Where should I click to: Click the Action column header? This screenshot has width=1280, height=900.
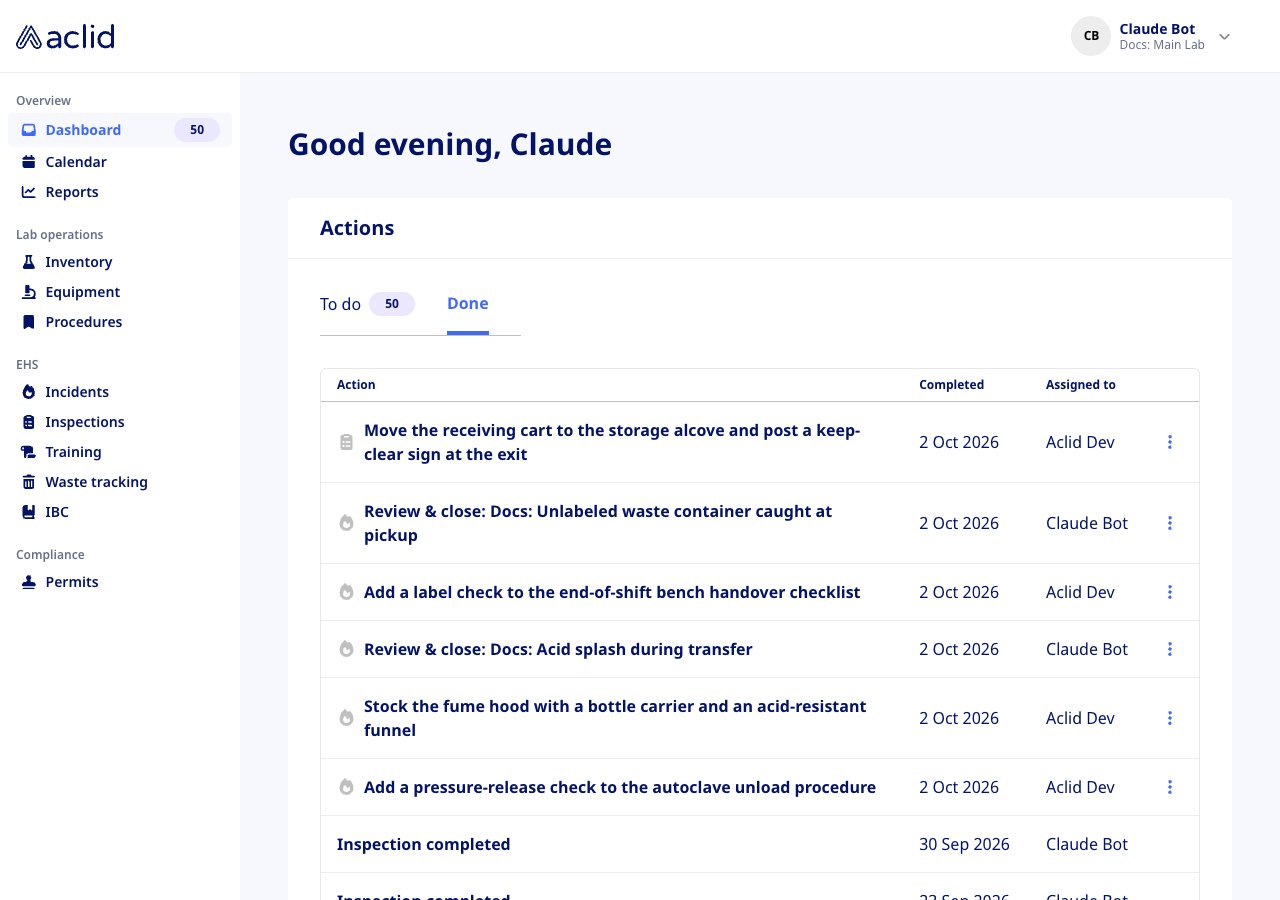[356, 385]
